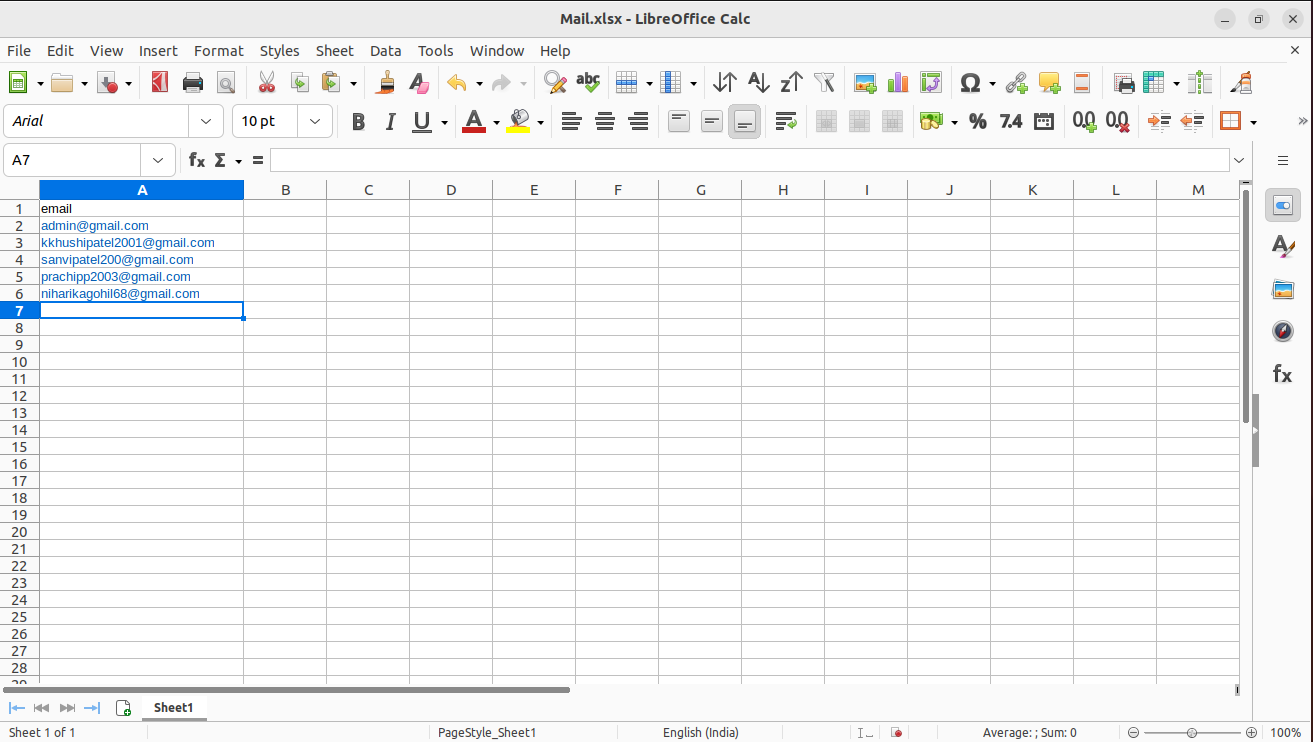The width and height of the screenshot is (1313, 742).
Task: Open Font Size dropdown list
Action: click(315, 121)
